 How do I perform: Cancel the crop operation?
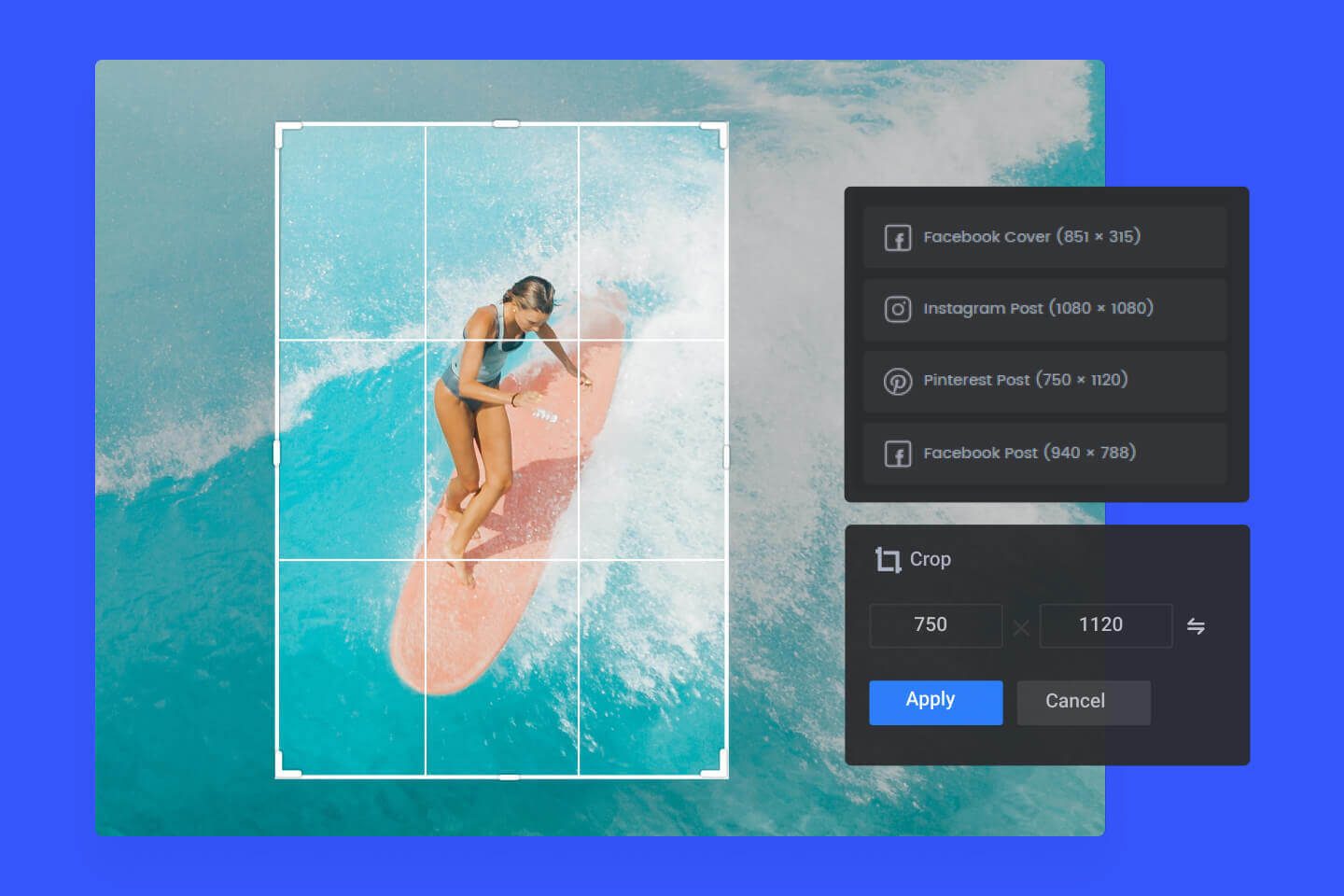tap(1083, 702)
